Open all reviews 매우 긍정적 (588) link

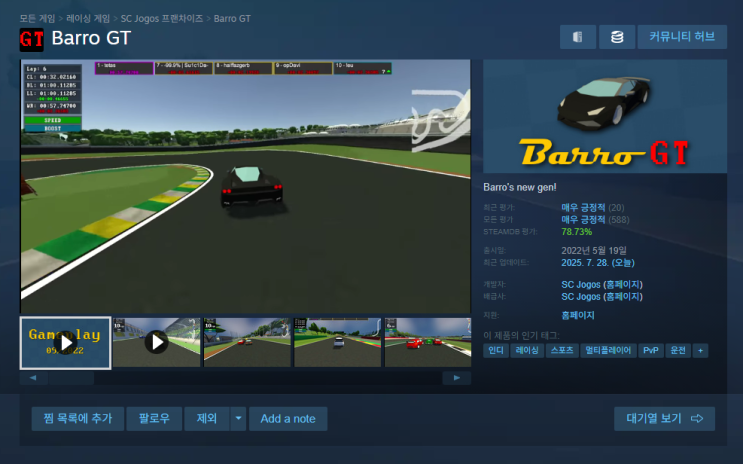(595, 219)
